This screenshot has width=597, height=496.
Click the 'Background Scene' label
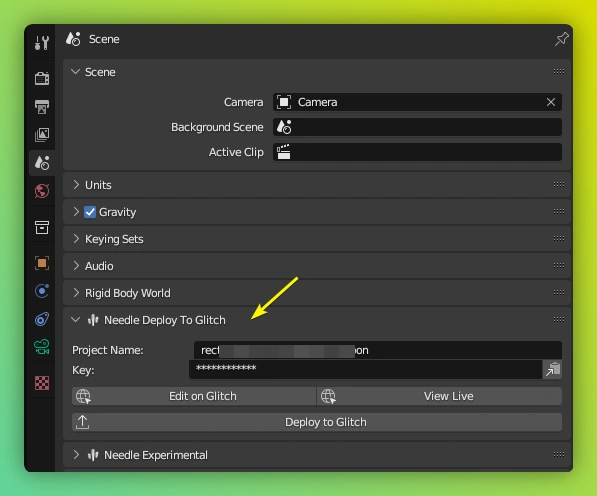pos(217,127)
